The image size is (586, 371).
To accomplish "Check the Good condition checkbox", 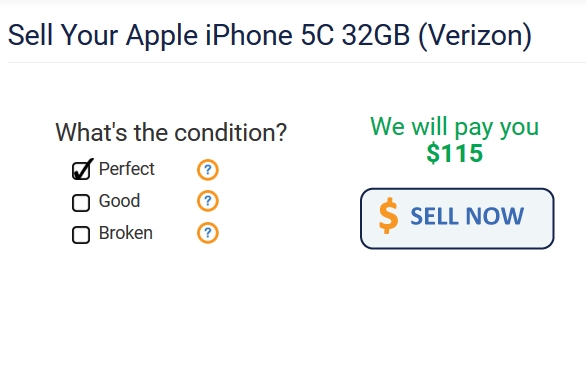I will (81, 203).
